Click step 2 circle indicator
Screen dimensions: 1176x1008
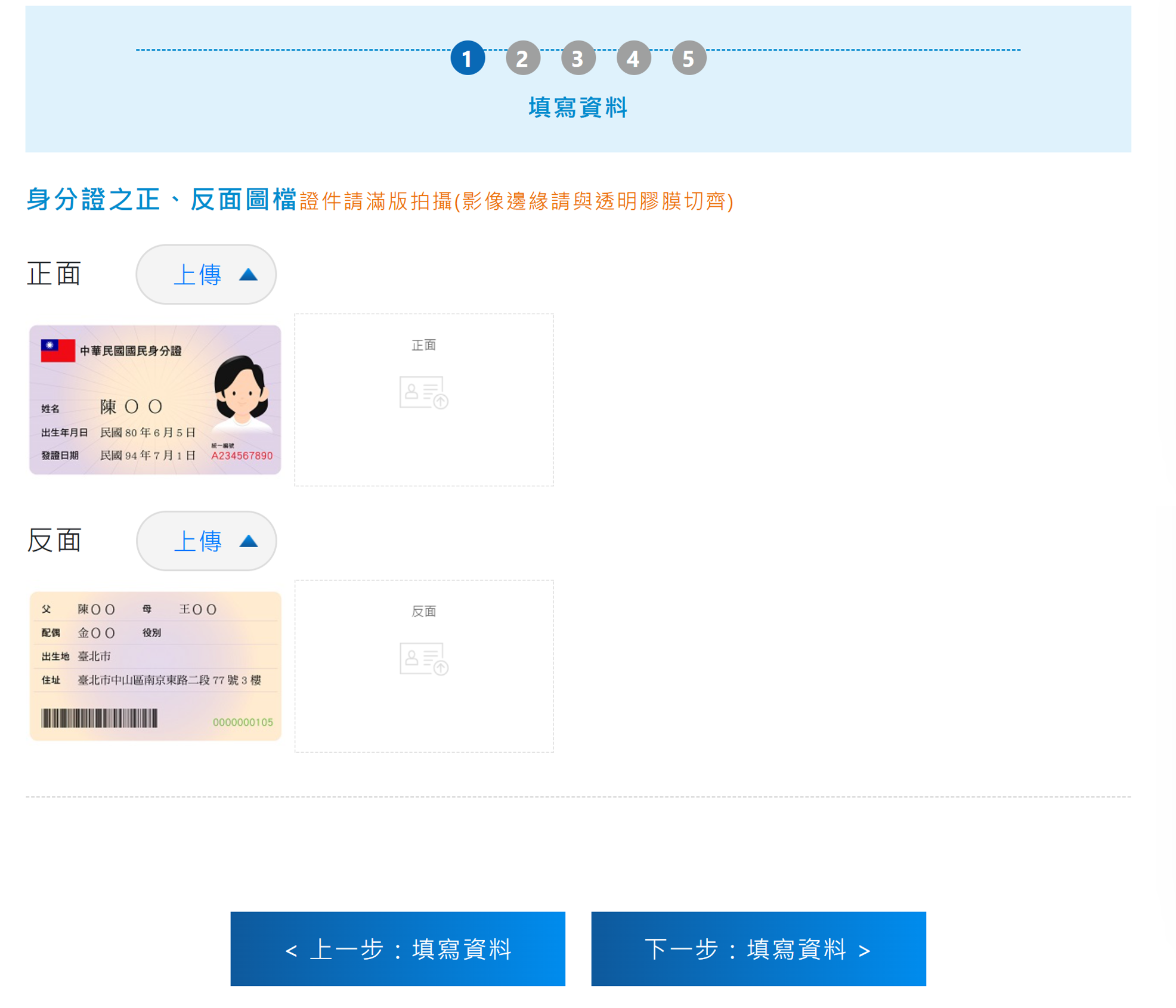point(522,58)
